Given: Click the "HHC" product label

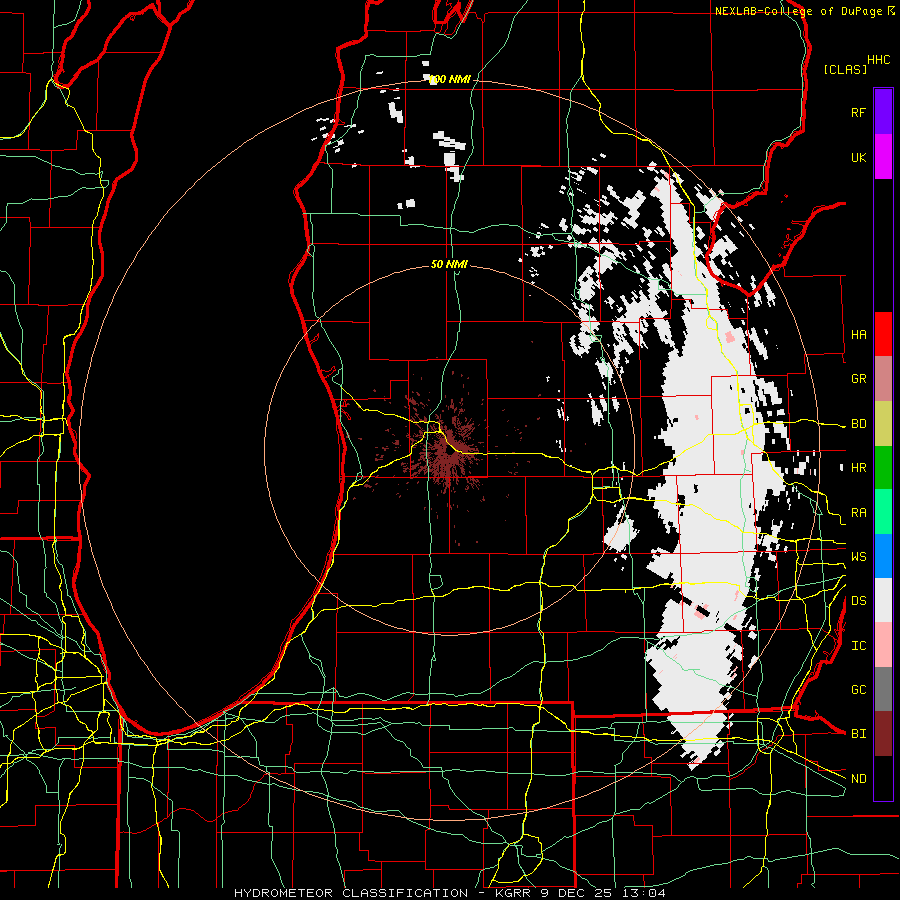Looking at the screenshot, I should [x=879, y=60].
